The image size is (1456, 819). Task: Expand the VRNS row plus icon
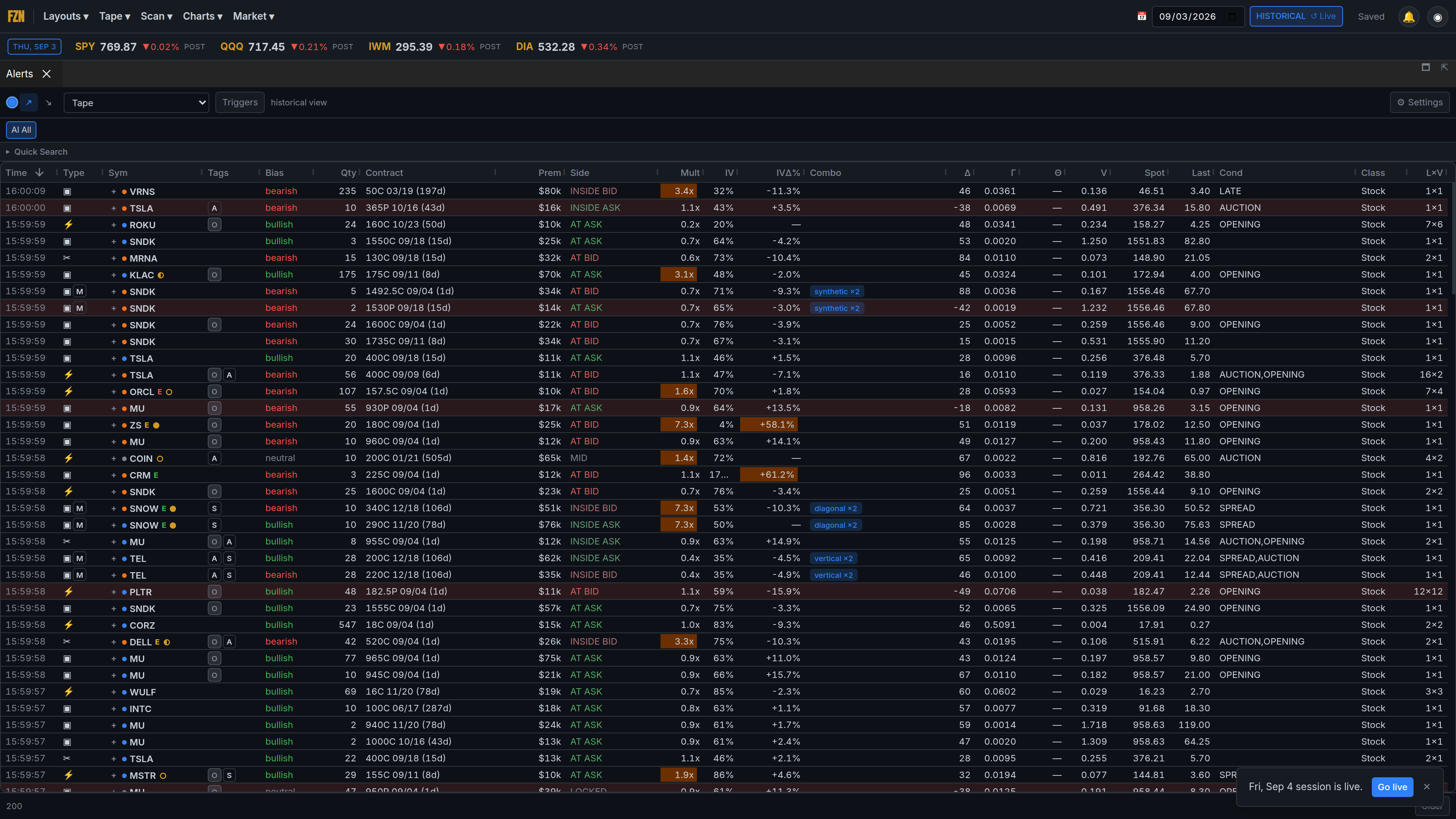click(114, 191)
